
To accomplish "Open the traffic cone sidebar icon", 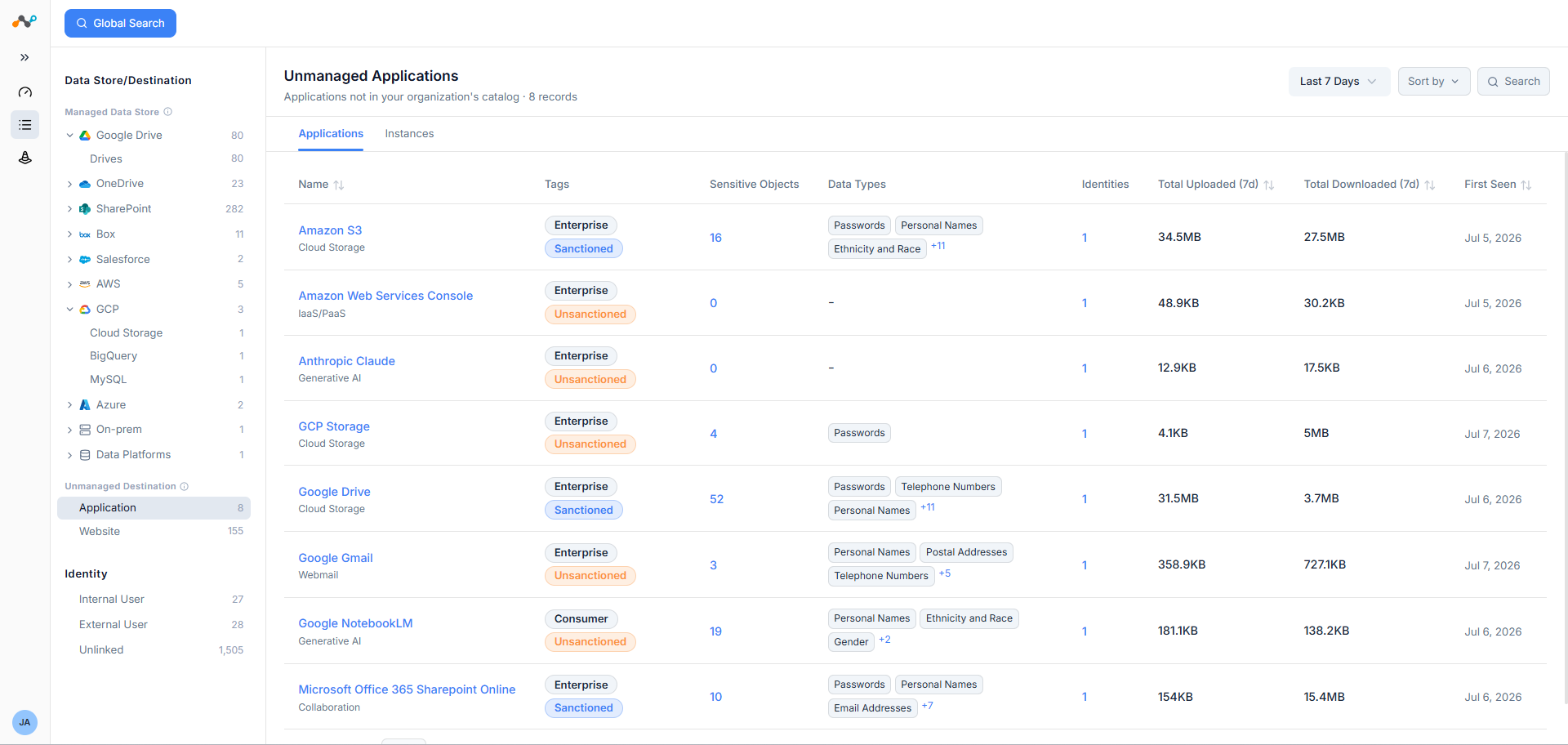I will click(x=25, y=158).
